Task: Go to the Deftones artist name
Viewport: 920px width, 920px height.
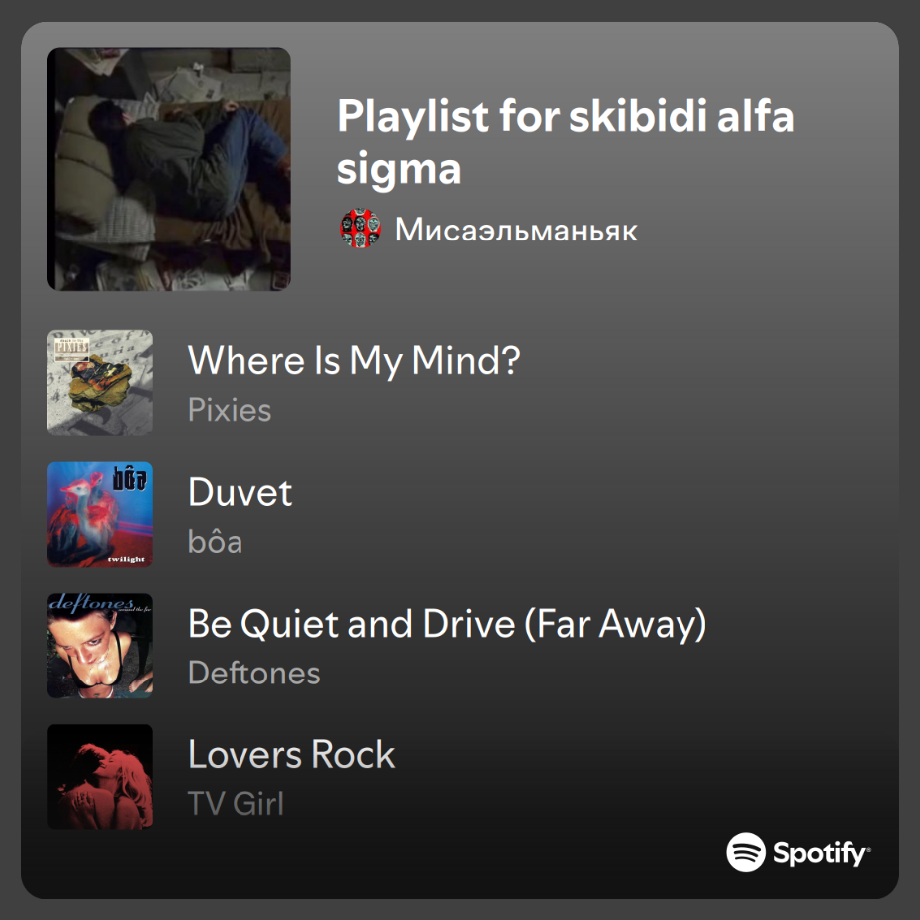Action: 254,673
